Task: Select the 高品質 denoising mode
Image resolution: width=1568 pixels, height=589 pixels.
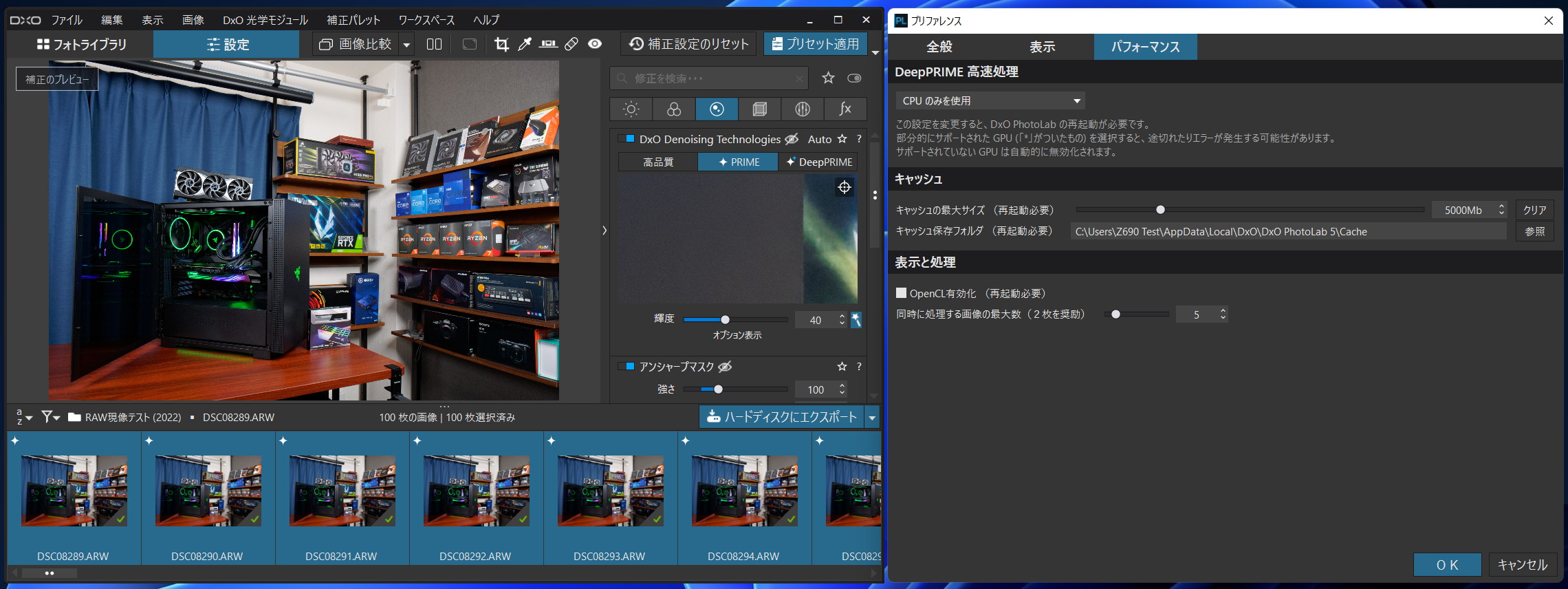Action: tap(658, 162)
